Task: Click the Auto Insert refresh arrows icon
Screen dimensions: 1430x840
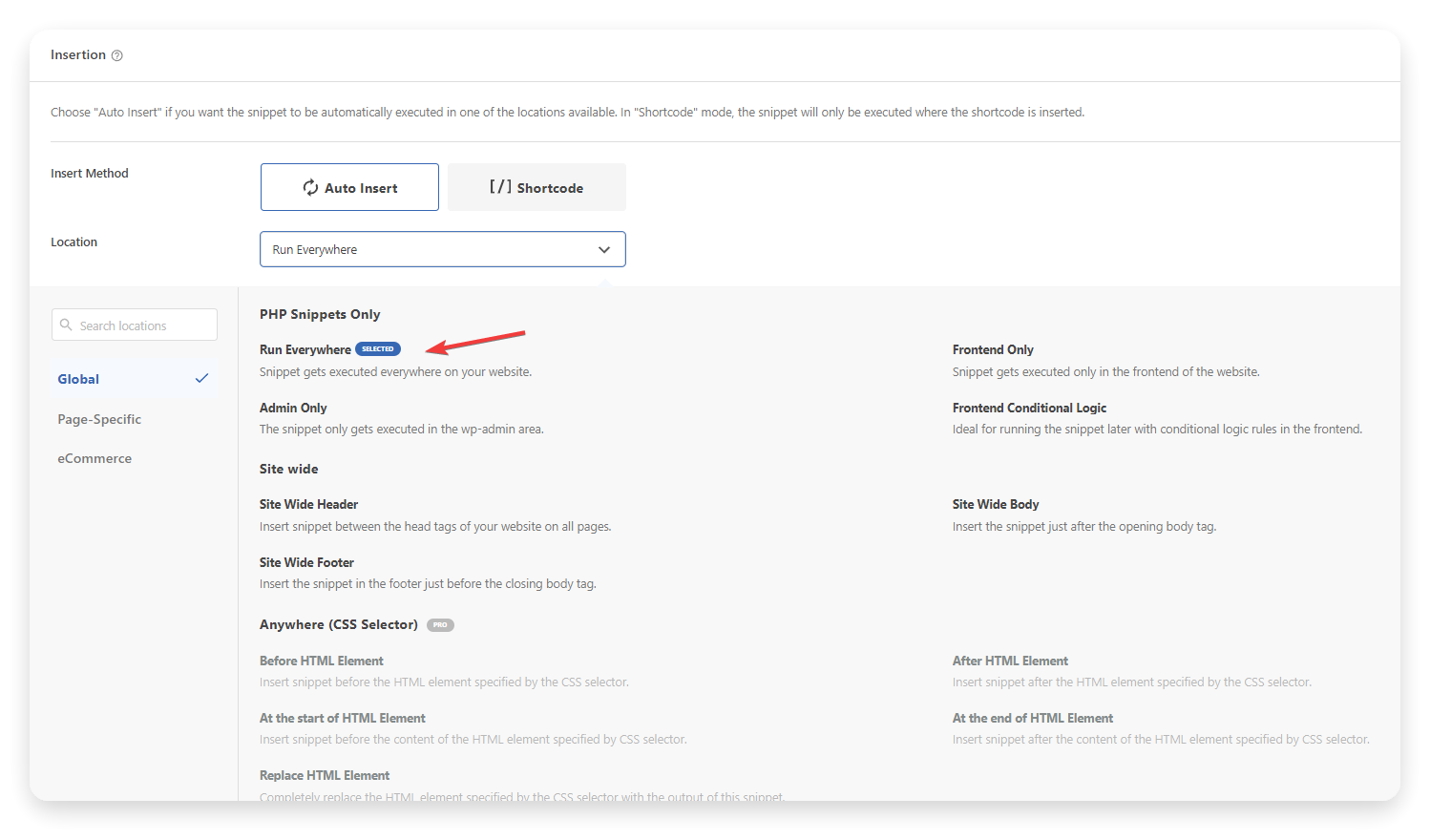Action: point(310,187)
